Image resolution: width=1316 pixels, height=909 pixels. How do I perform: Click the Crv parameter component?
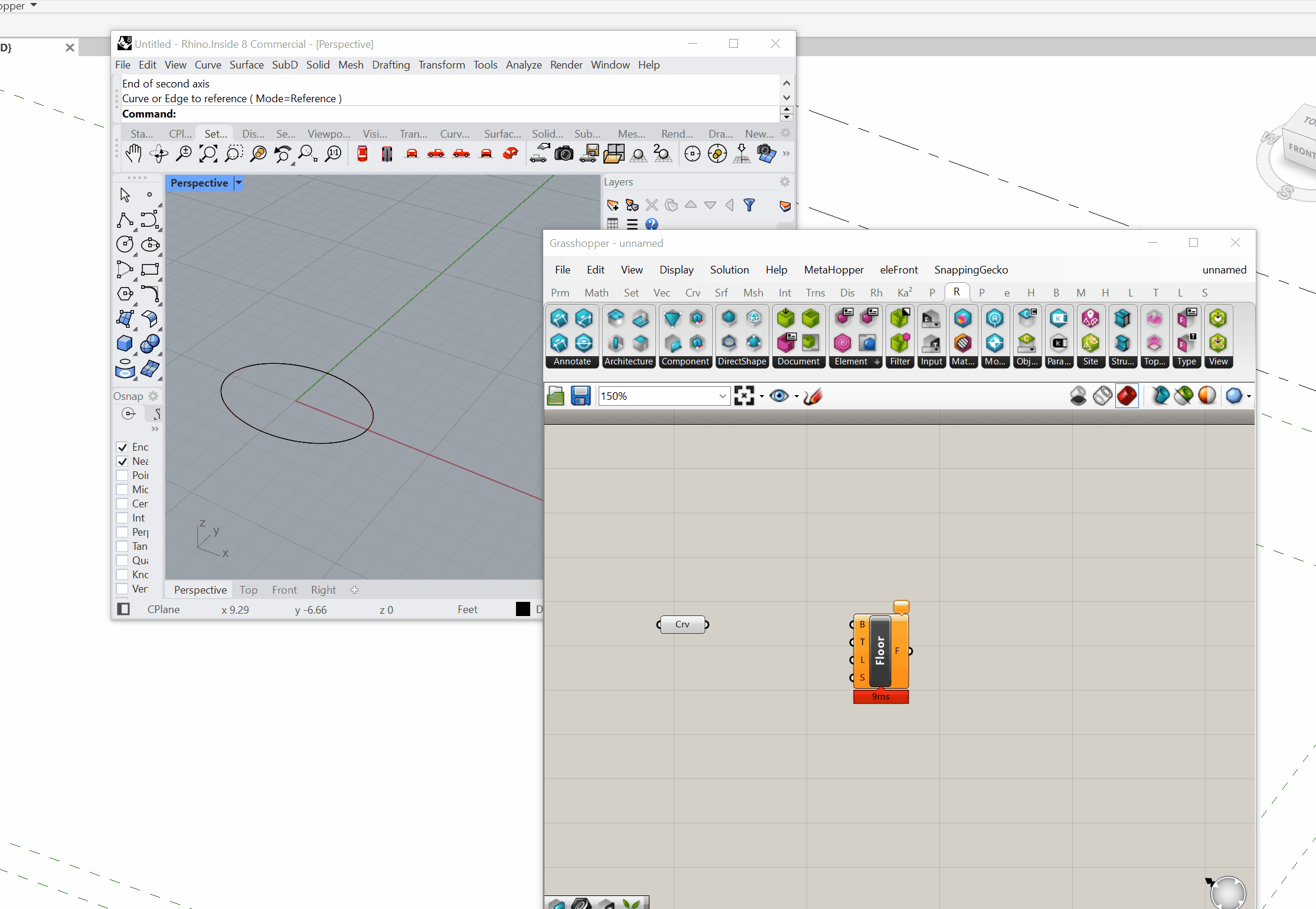pyautogui.click(x=682, y=624)
